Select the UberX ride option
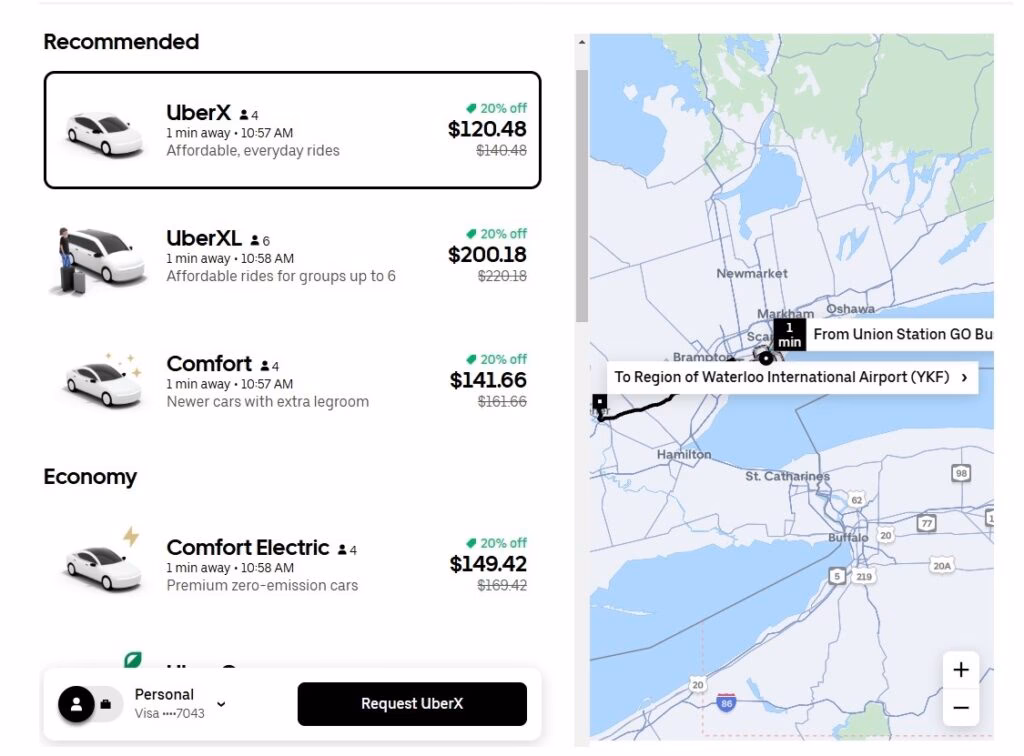The width and height of the screenshot is (1024, 756). [x=292, y=129]
